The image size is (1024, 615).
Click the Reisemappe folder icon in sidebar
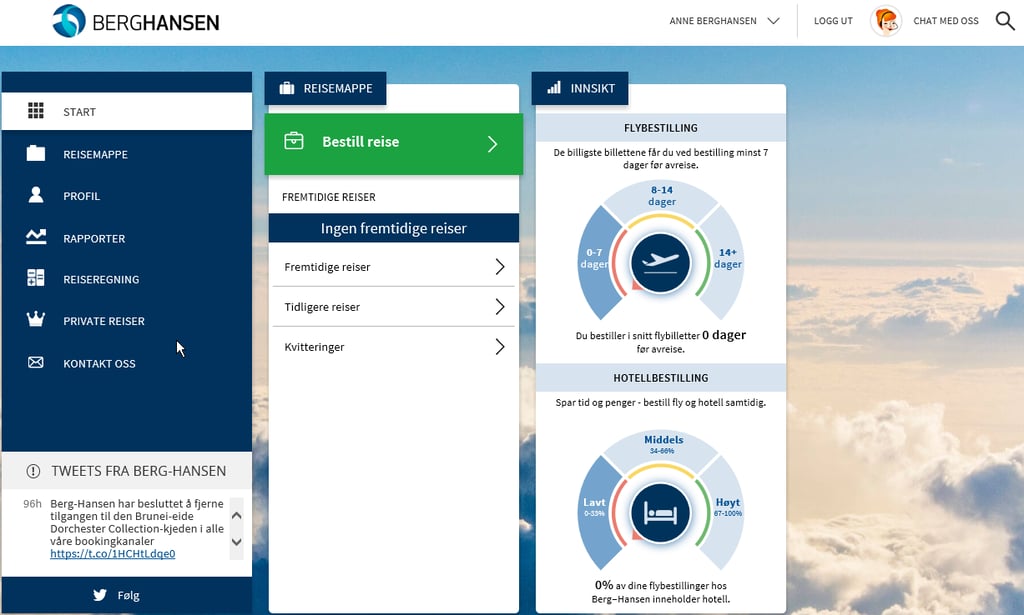point(36,153)
